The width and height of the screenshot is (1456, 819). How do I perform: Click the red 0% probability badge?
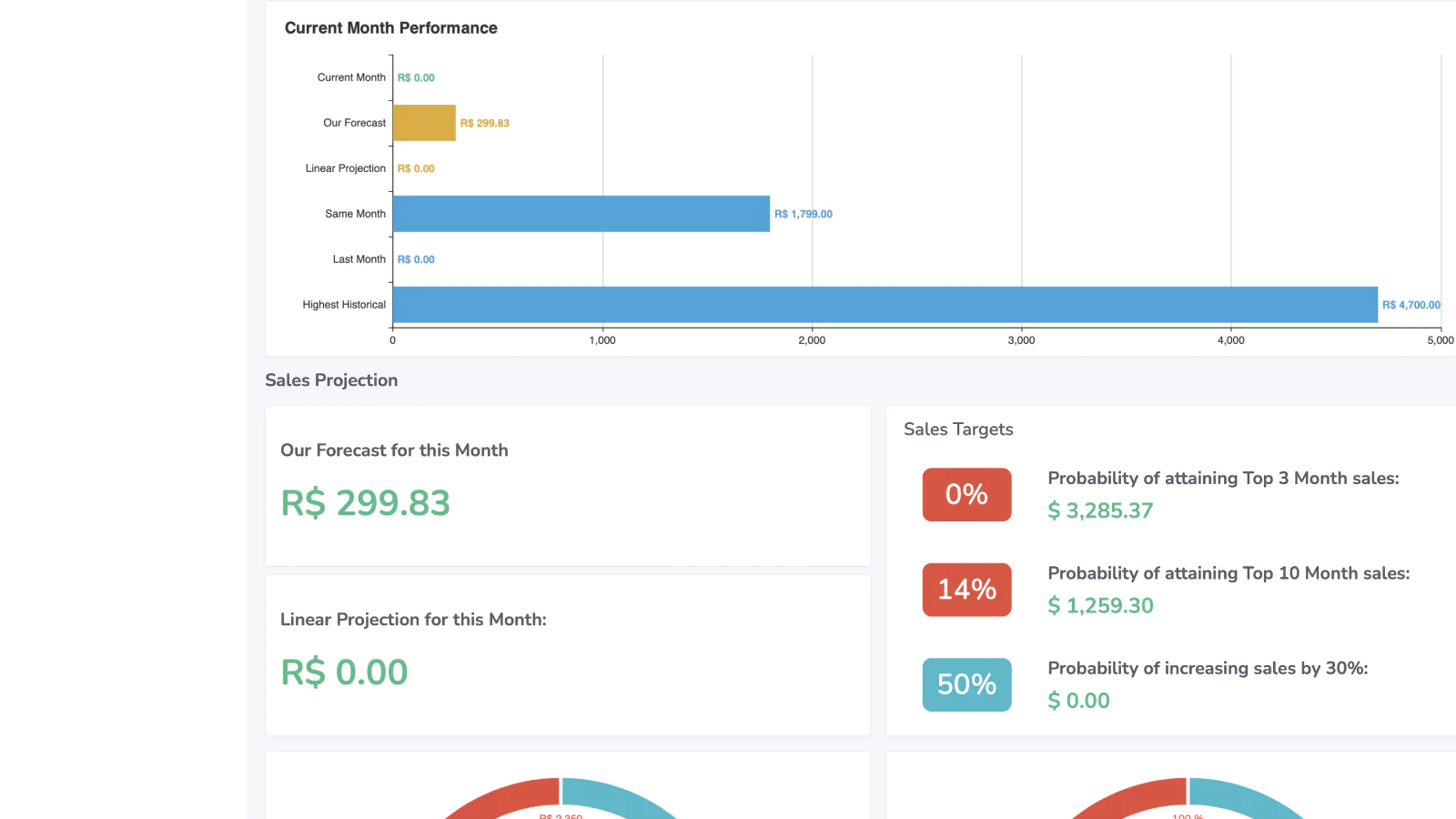click(966, 495)
